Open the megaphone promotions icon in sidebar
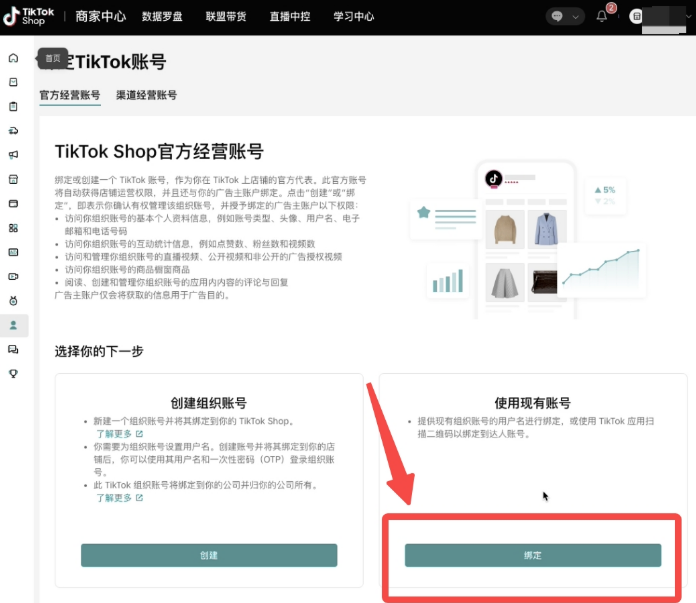This screenshot has height=603, width=696. tap(13, 155)
